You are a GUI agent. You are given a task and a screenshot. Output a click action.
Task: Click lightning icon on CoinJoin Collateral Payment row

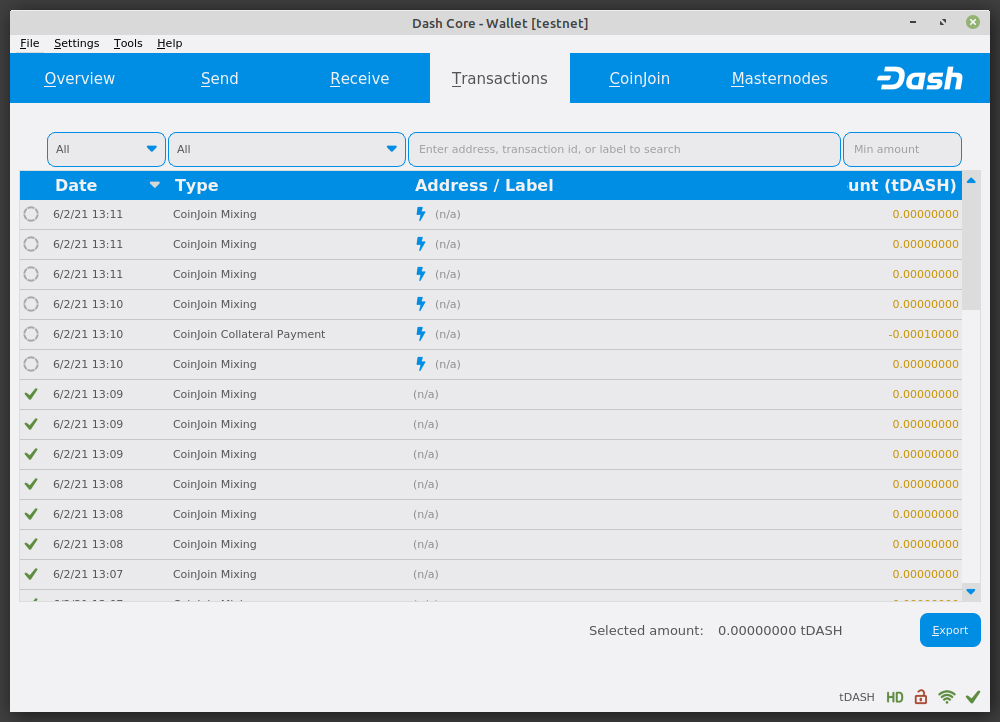[421, 334]
